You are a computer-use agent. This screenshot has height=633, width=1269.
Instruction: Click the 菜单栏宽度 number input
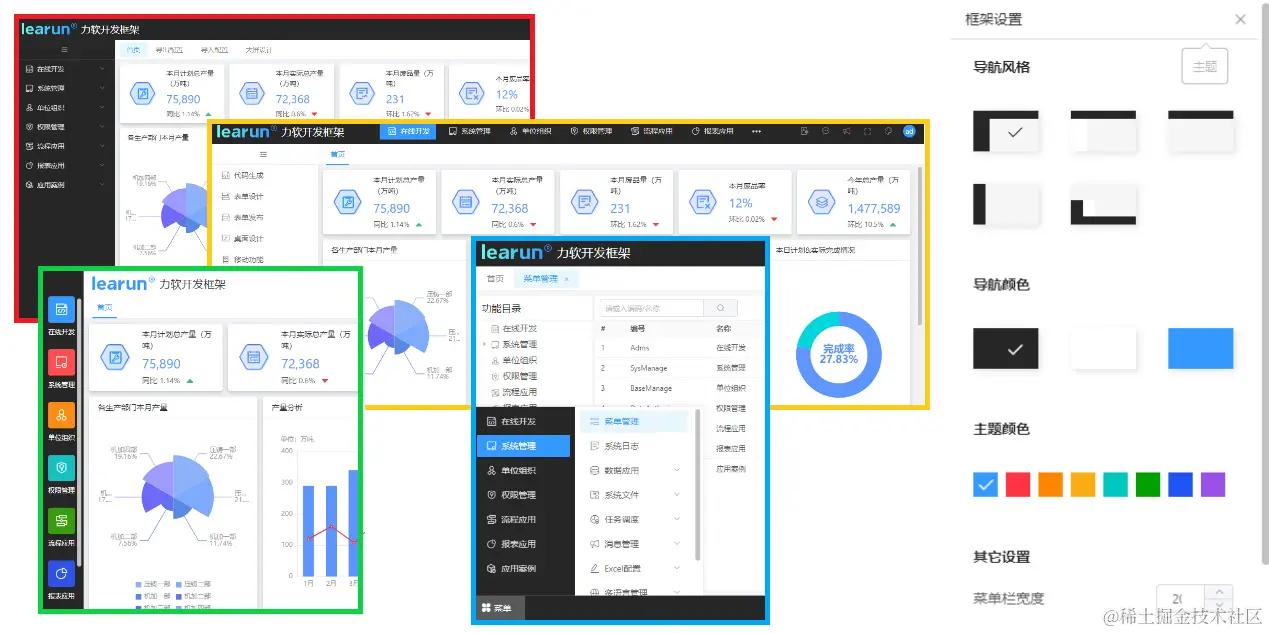1194,599
